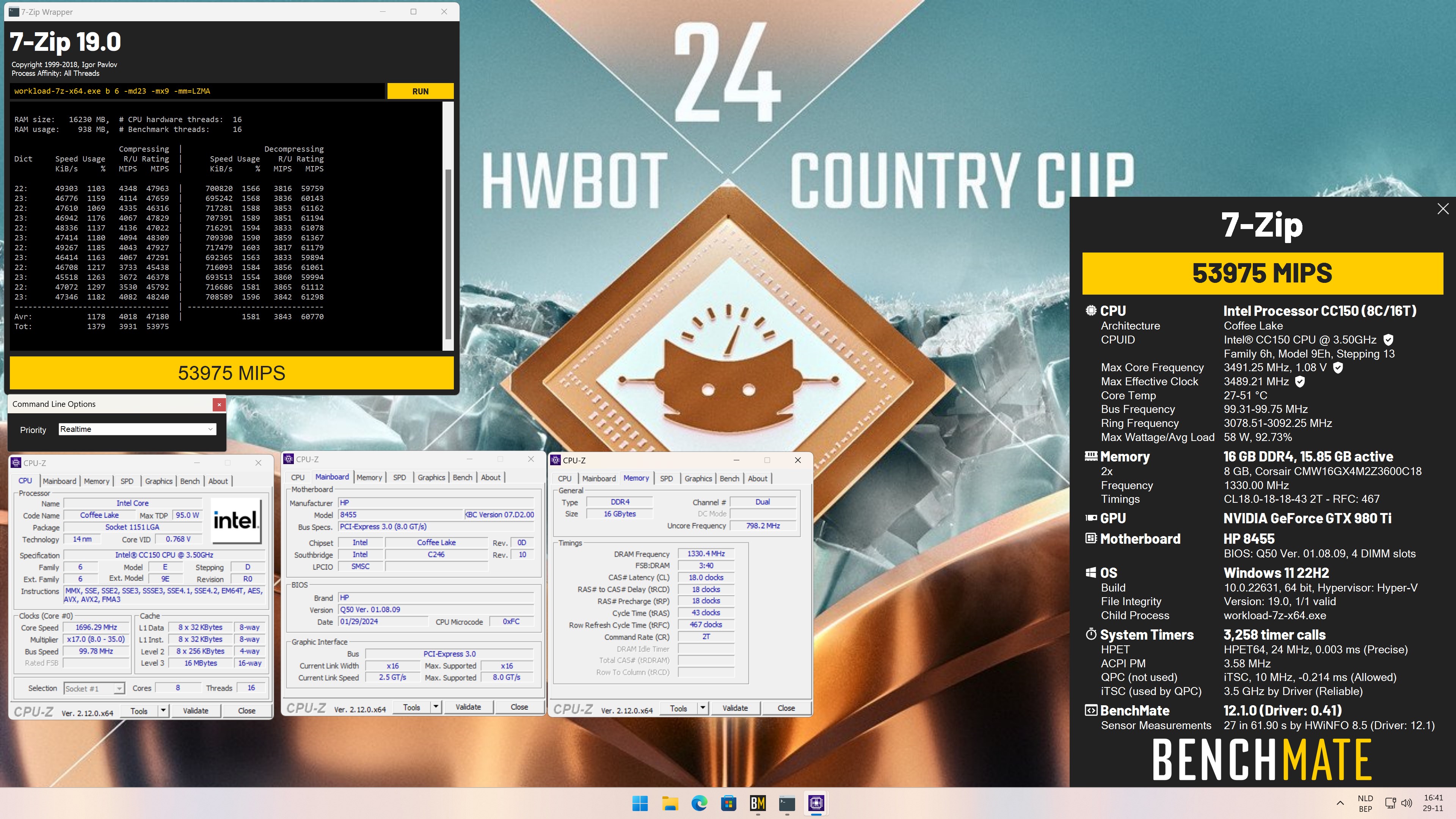Click Validate in middle CPU-Z window

coord(469,707)
